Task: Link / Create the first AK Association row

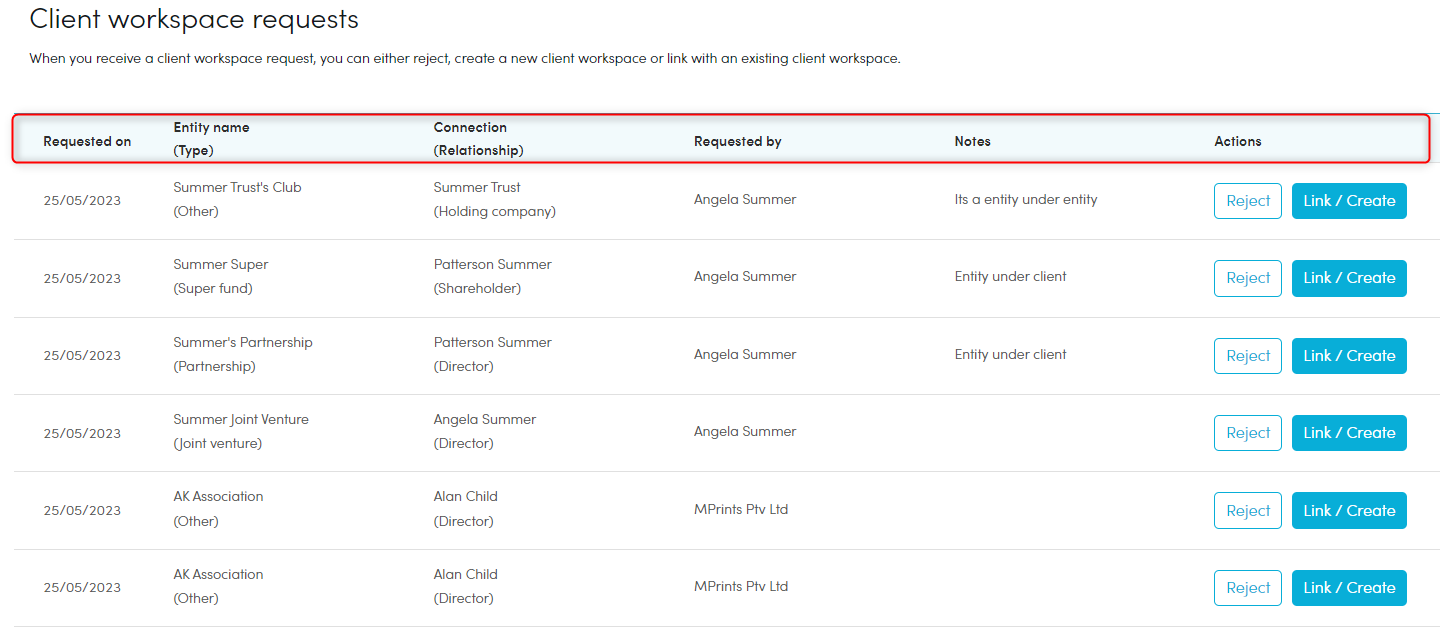Action: (x=1349, y=510)
